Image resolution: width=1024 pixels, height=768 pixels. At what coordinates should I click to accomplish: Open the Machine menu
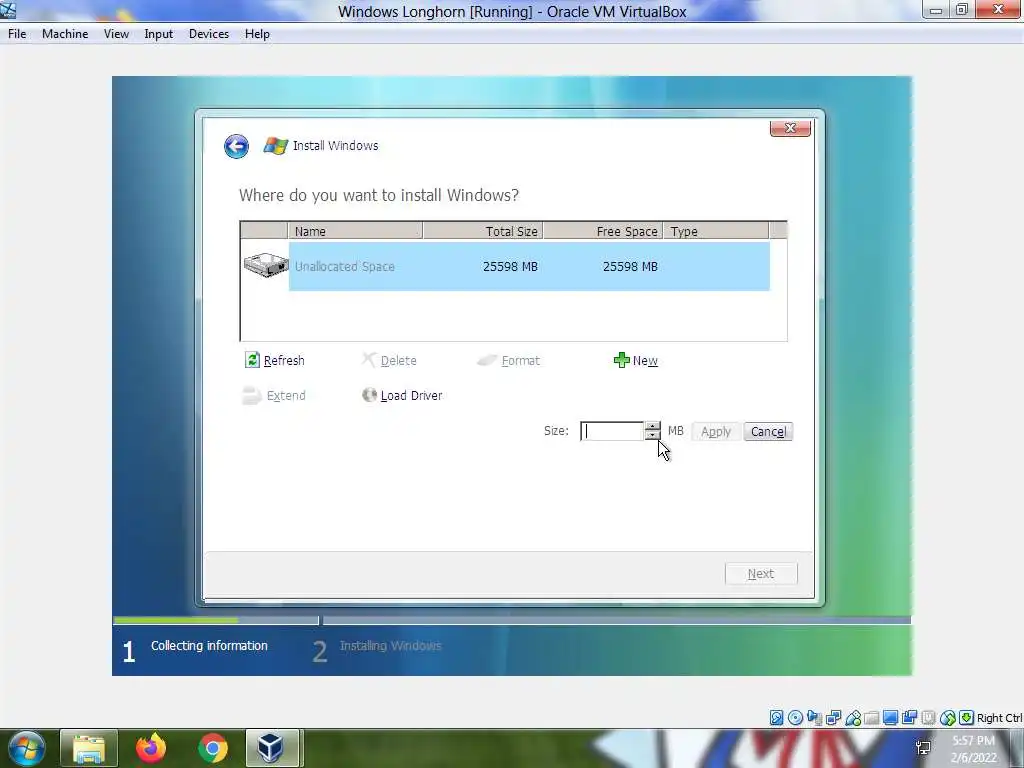(x=65, y=34)
